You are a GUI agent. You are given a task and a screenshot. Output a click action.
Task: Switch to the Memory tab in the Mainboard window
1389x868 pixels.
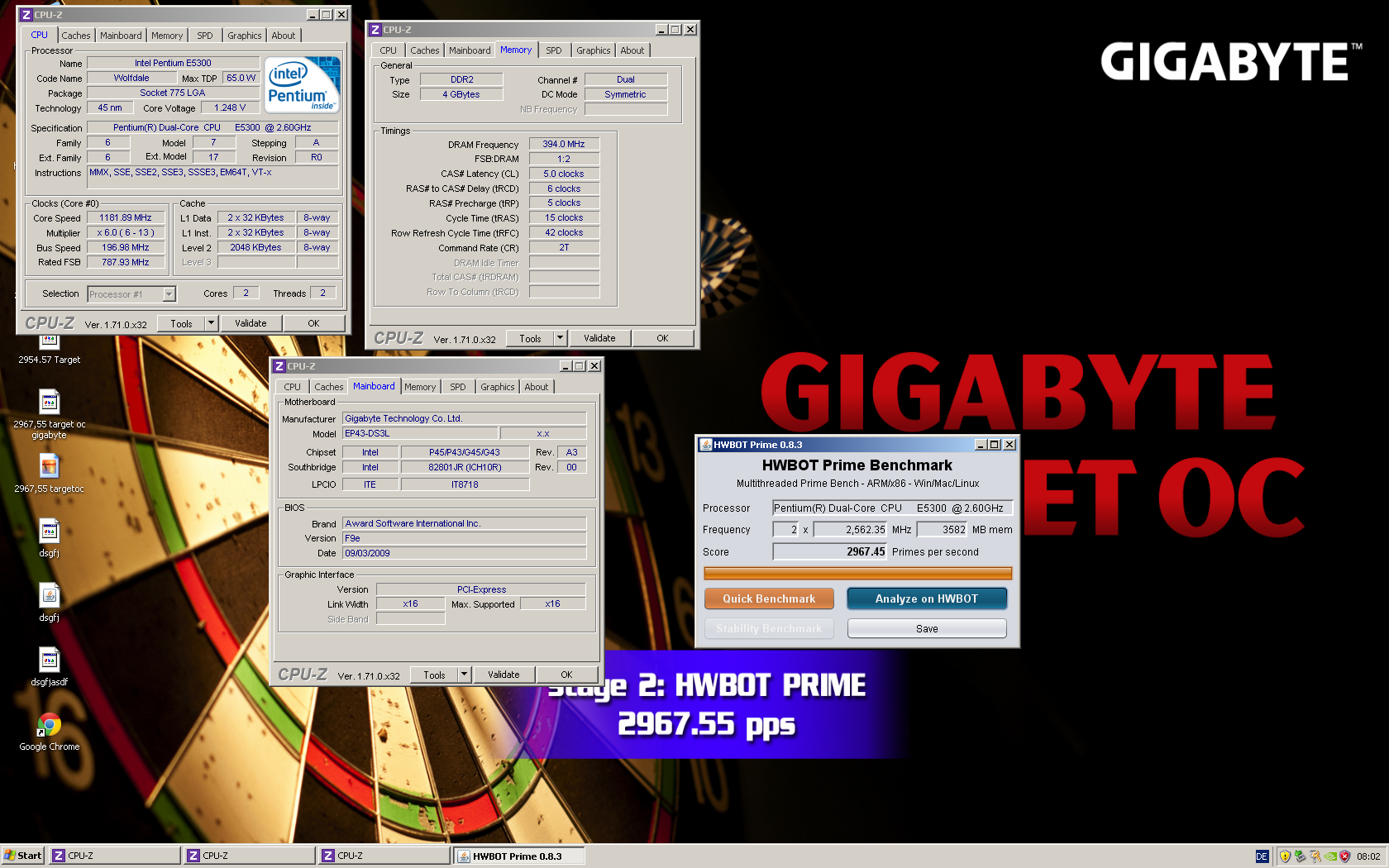tap(420, 387)
